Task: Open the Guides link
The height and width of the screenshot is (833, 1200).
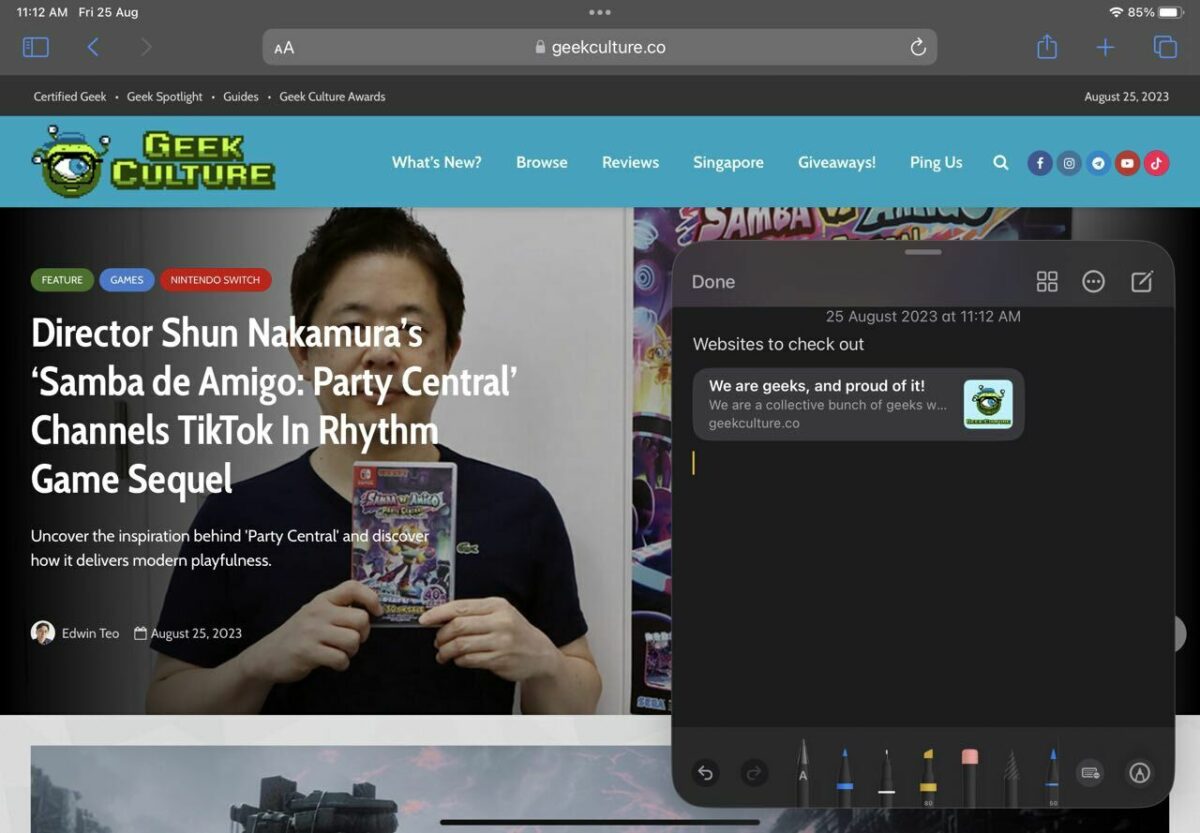Action: (x=240, y=97)
